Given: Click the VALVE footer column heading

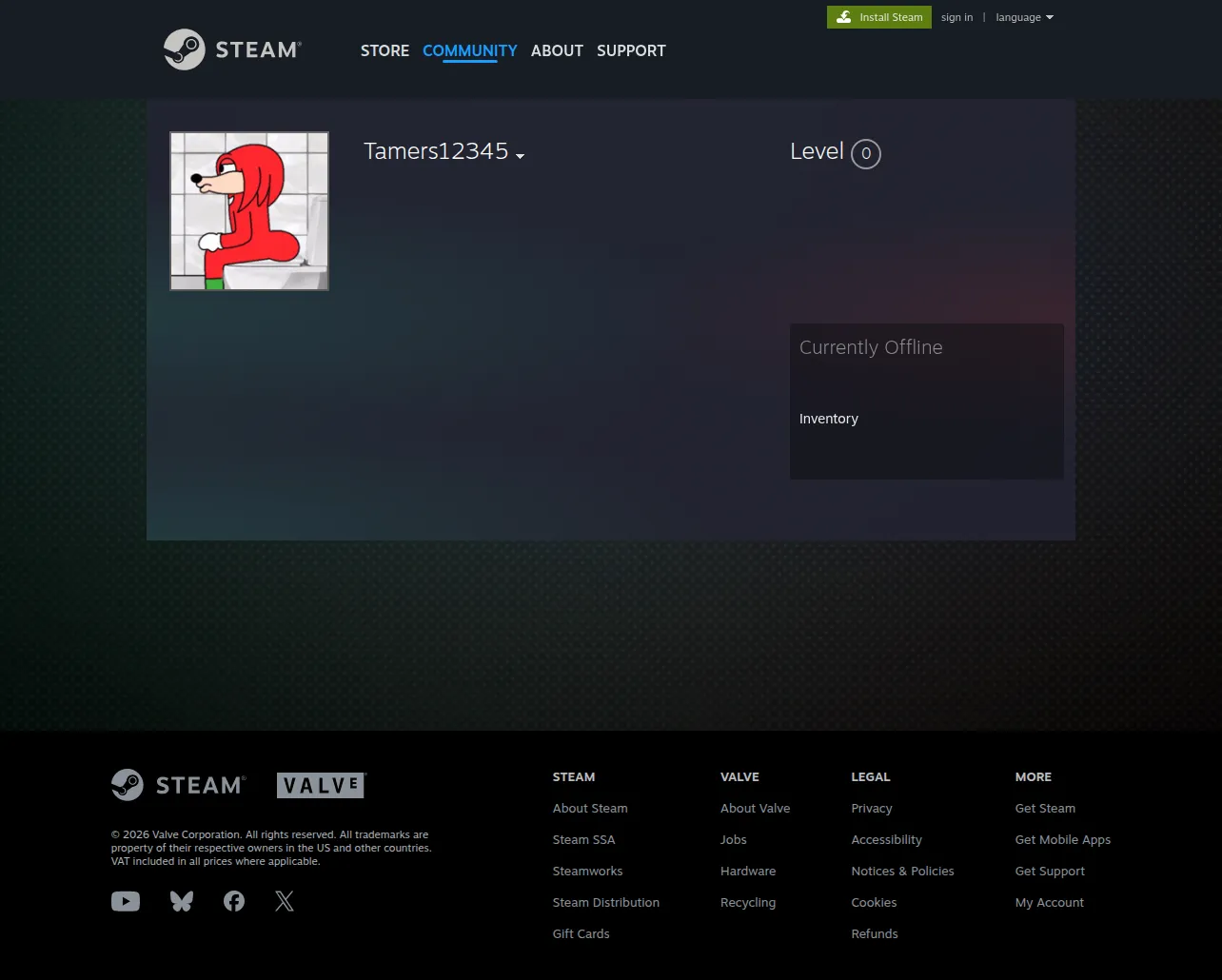Looking at the screenshot, I should pyautogui.click(x=739, y=776).
